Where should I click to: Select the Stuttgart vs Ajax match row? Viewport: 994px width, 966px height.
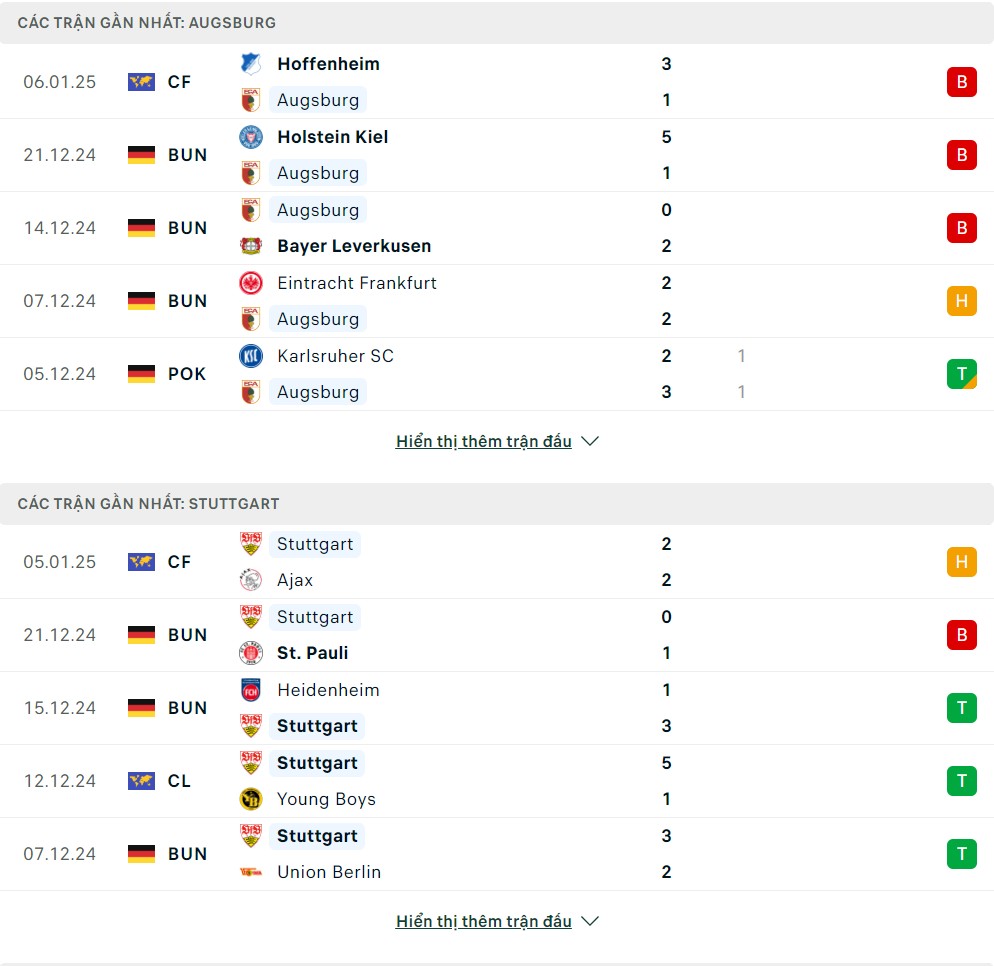point(497,562)
